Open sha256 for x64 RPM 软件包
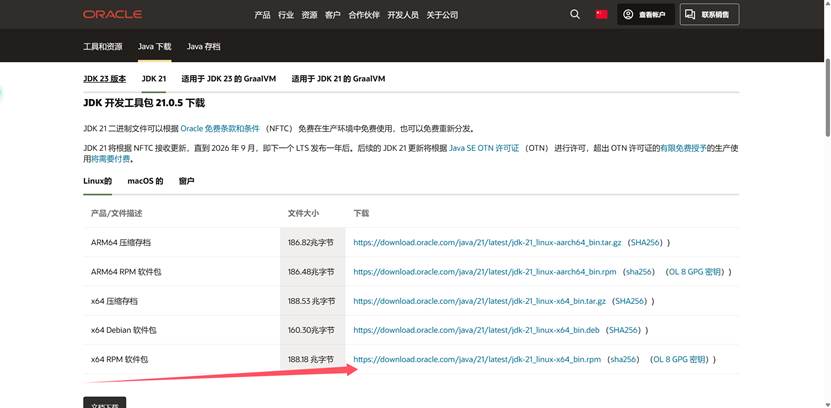 click(625, 359)
